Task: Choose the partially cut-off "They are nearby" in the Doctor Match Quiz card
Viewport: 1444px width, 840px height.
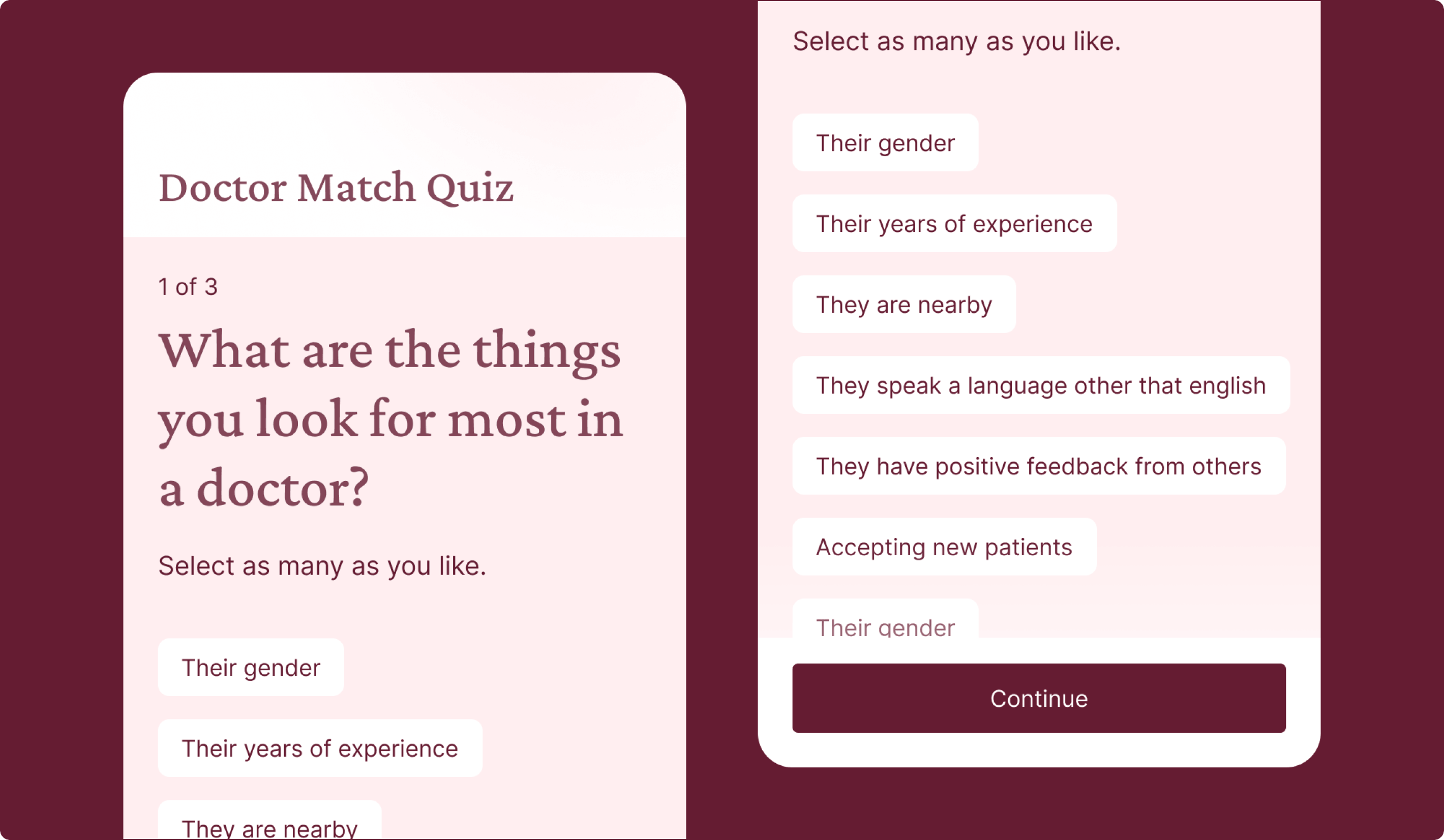Action: point(269,825)
